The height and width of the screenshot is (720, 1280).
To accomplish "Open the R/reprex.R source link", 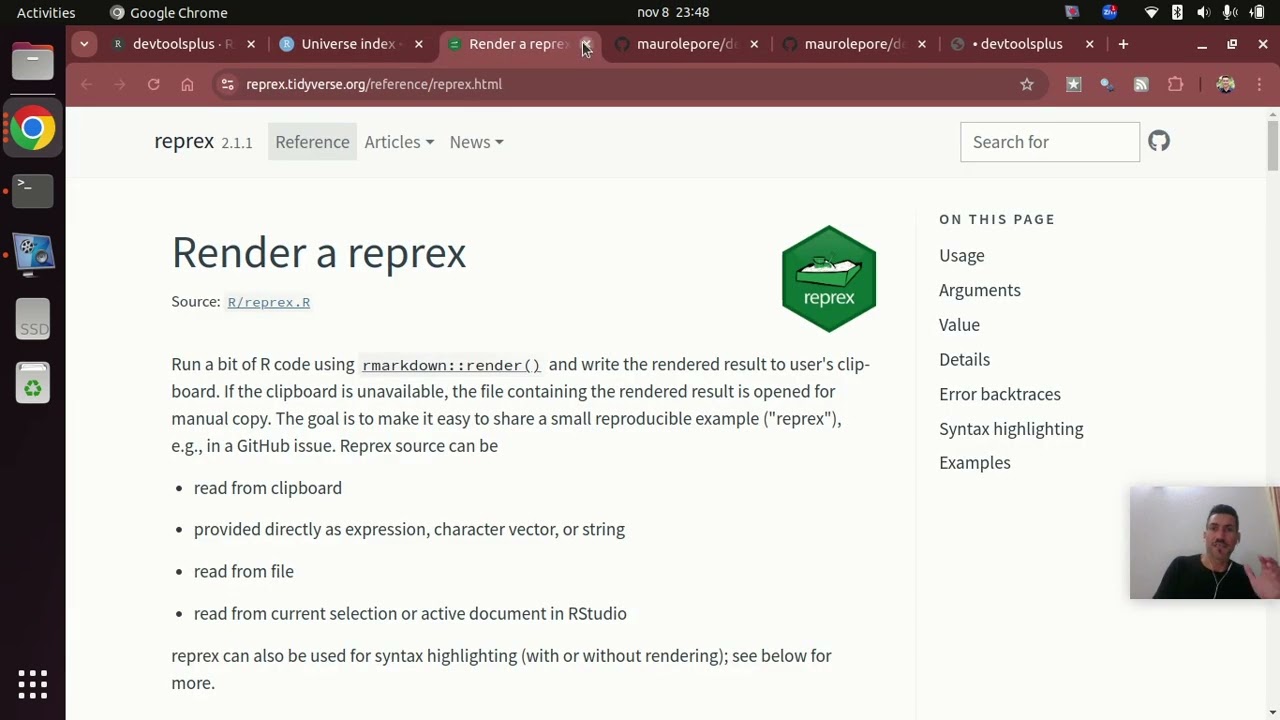I will point(268,302).
